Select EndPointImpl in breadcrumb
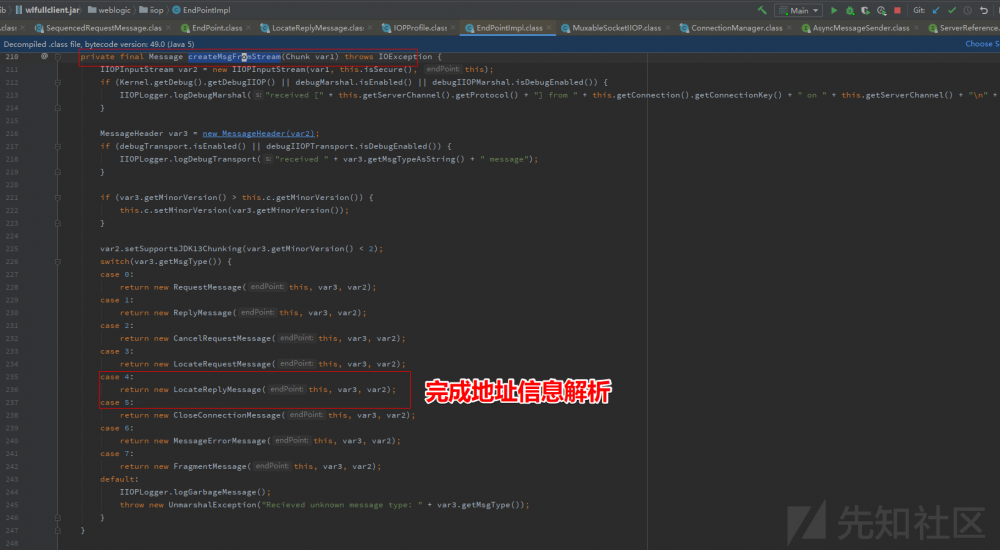Image resolution: width=1000 pixels, height=550 pixels. [x=202, y=10]
